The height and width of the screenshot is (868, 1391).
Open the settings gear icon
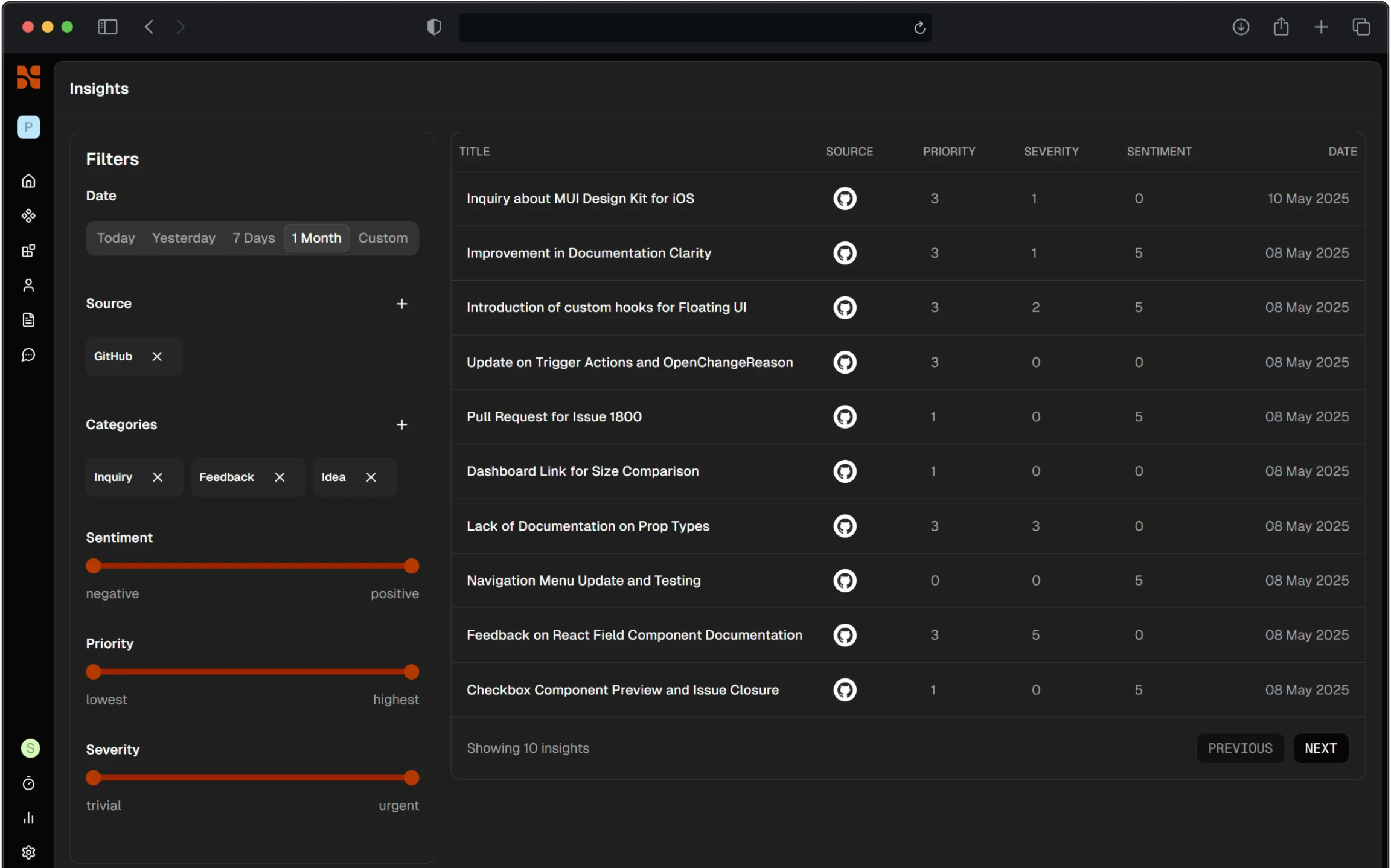click(x=28, y=852)
